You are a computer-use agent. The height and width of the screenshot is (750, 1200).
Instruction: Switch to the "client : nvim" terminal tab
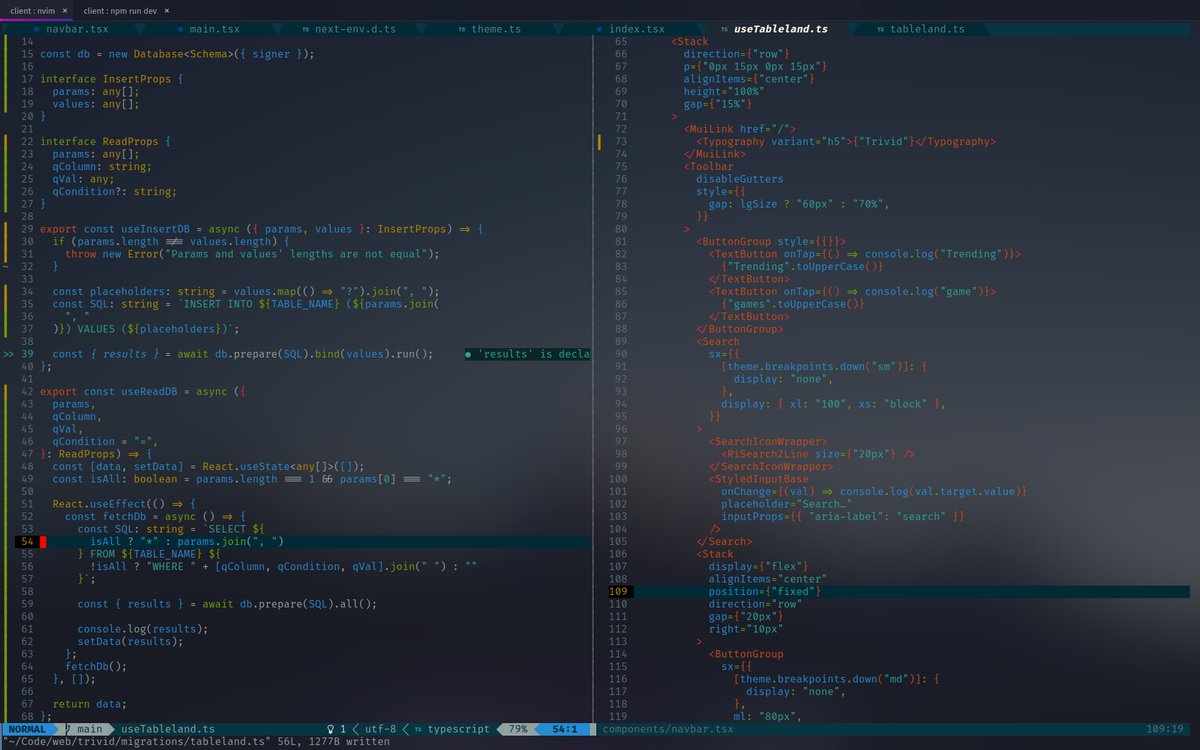click(37, 9)
